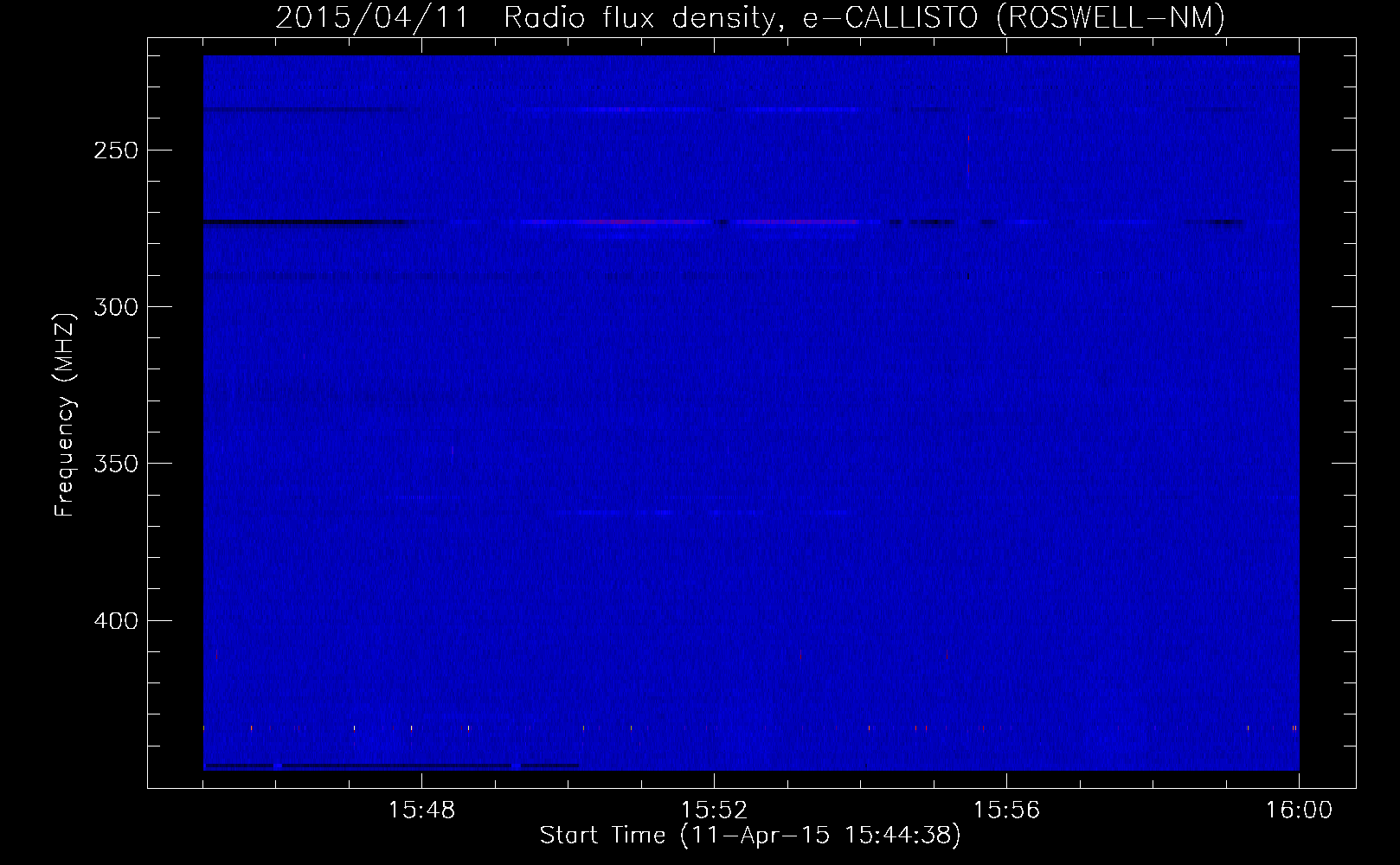Click the faint emission streak near 365 MHz
The height and width of the screenshot is (865, 1400).
tap(703, 512)
